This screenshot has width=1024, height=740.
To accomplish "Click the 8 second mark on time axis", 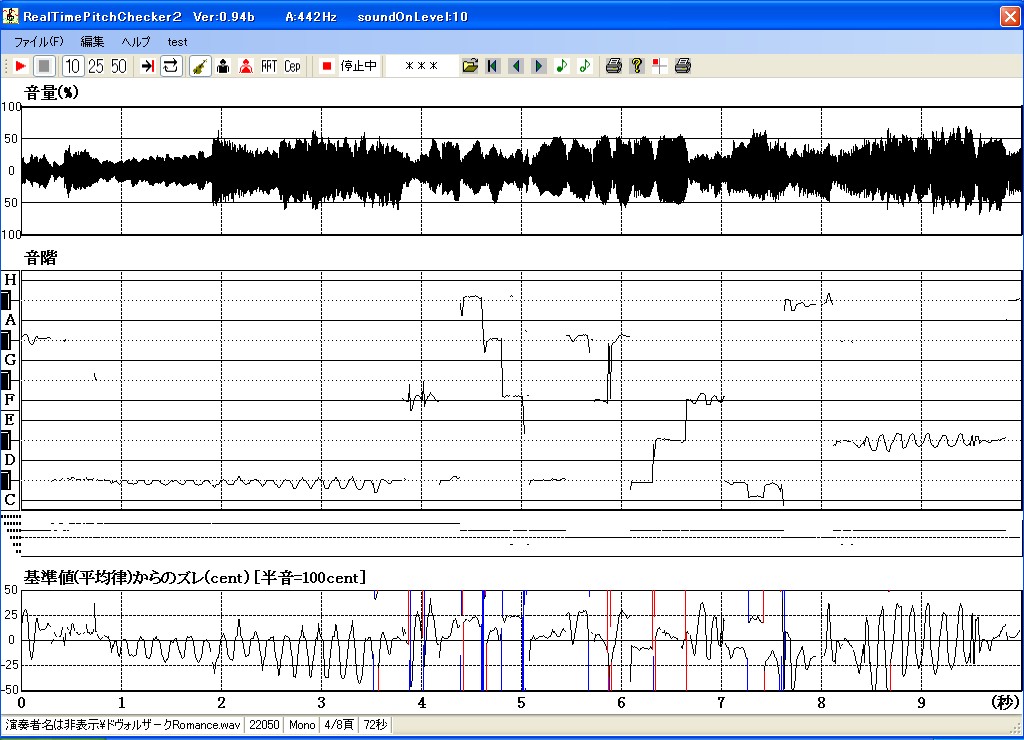I will point(822,703).
